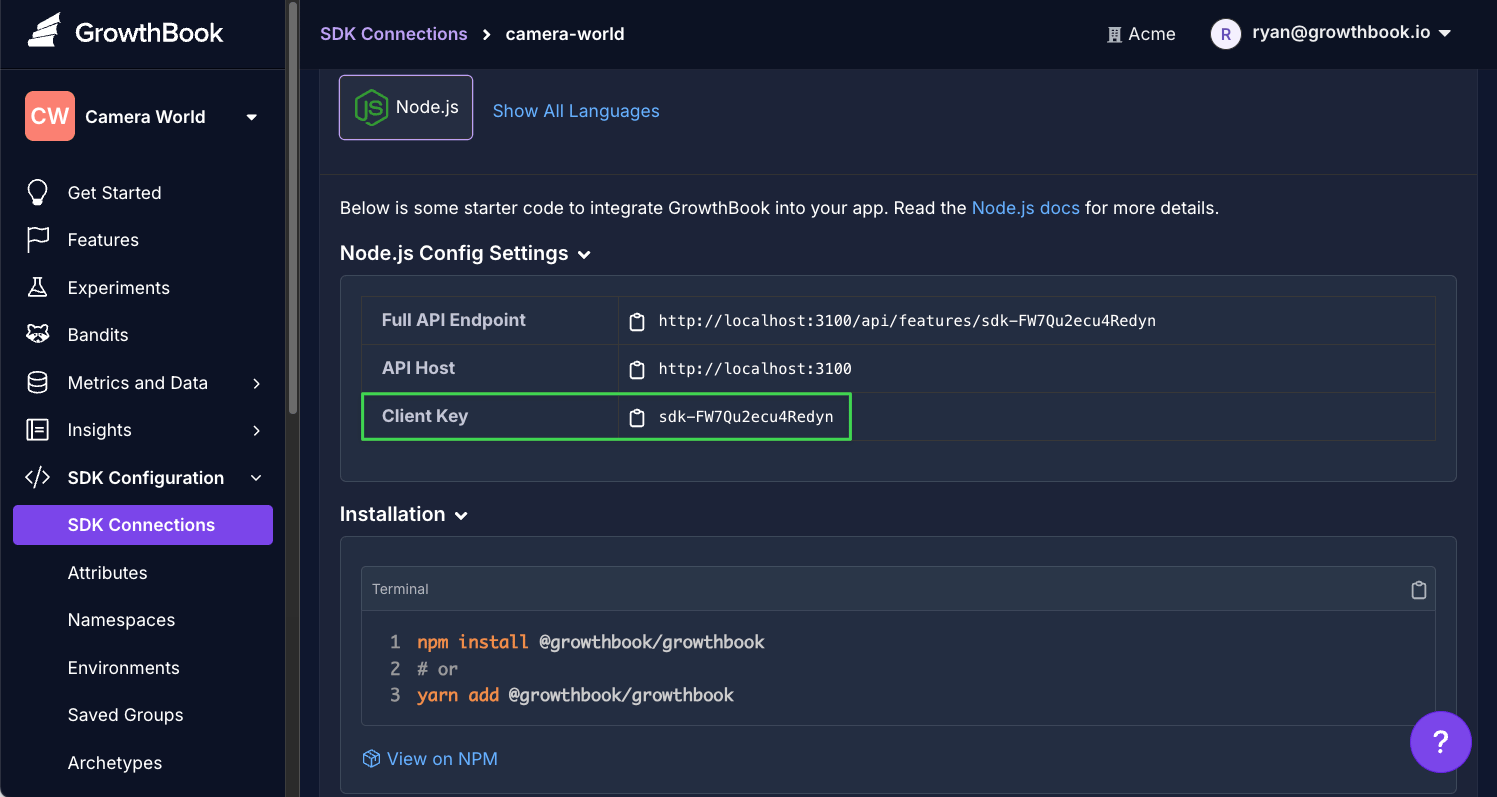Image resolution: width=1497 pixels, height=797 pixels.
Task: Click the API Host row label
Action: pos(418,368)
